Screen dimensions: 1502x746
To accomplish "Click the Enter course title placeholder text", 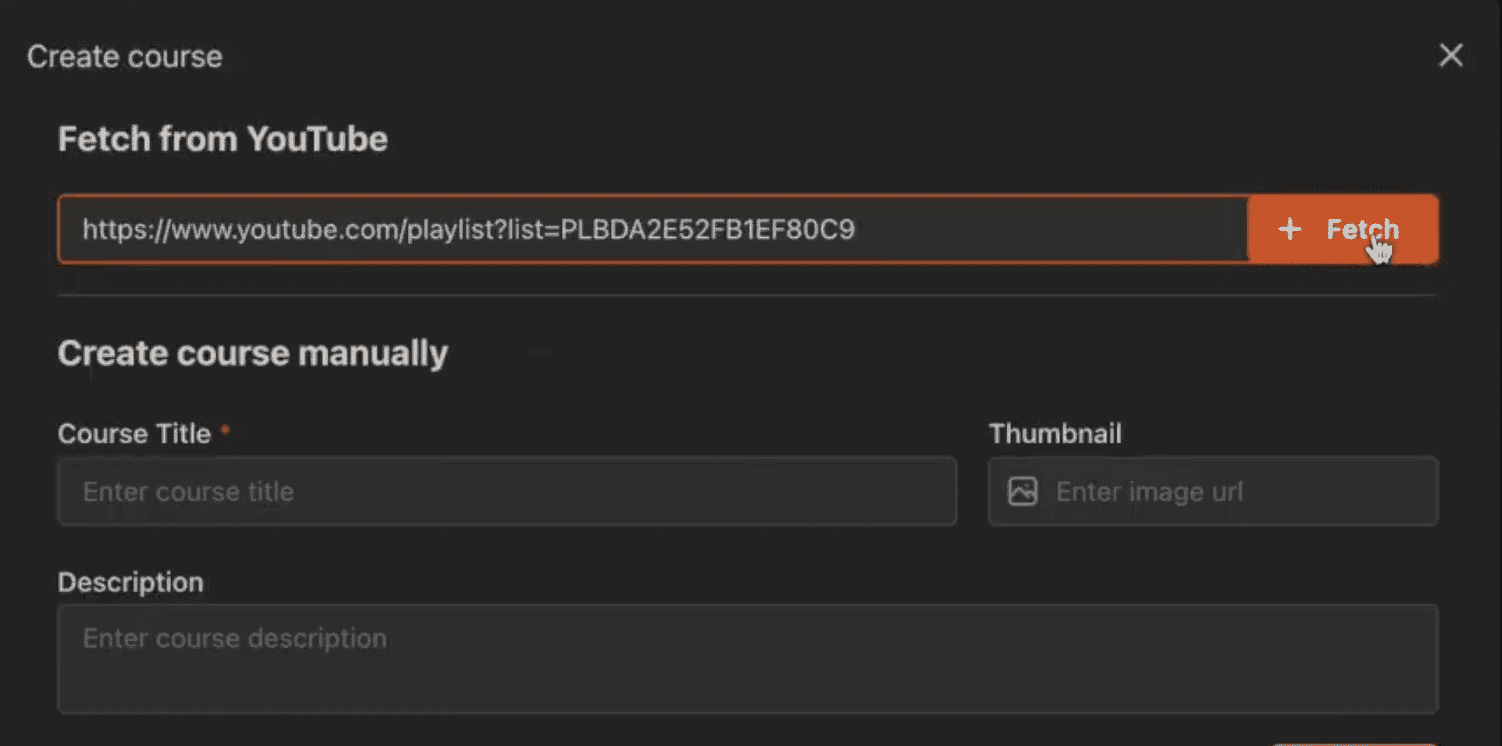I will [x=188, y=492].
